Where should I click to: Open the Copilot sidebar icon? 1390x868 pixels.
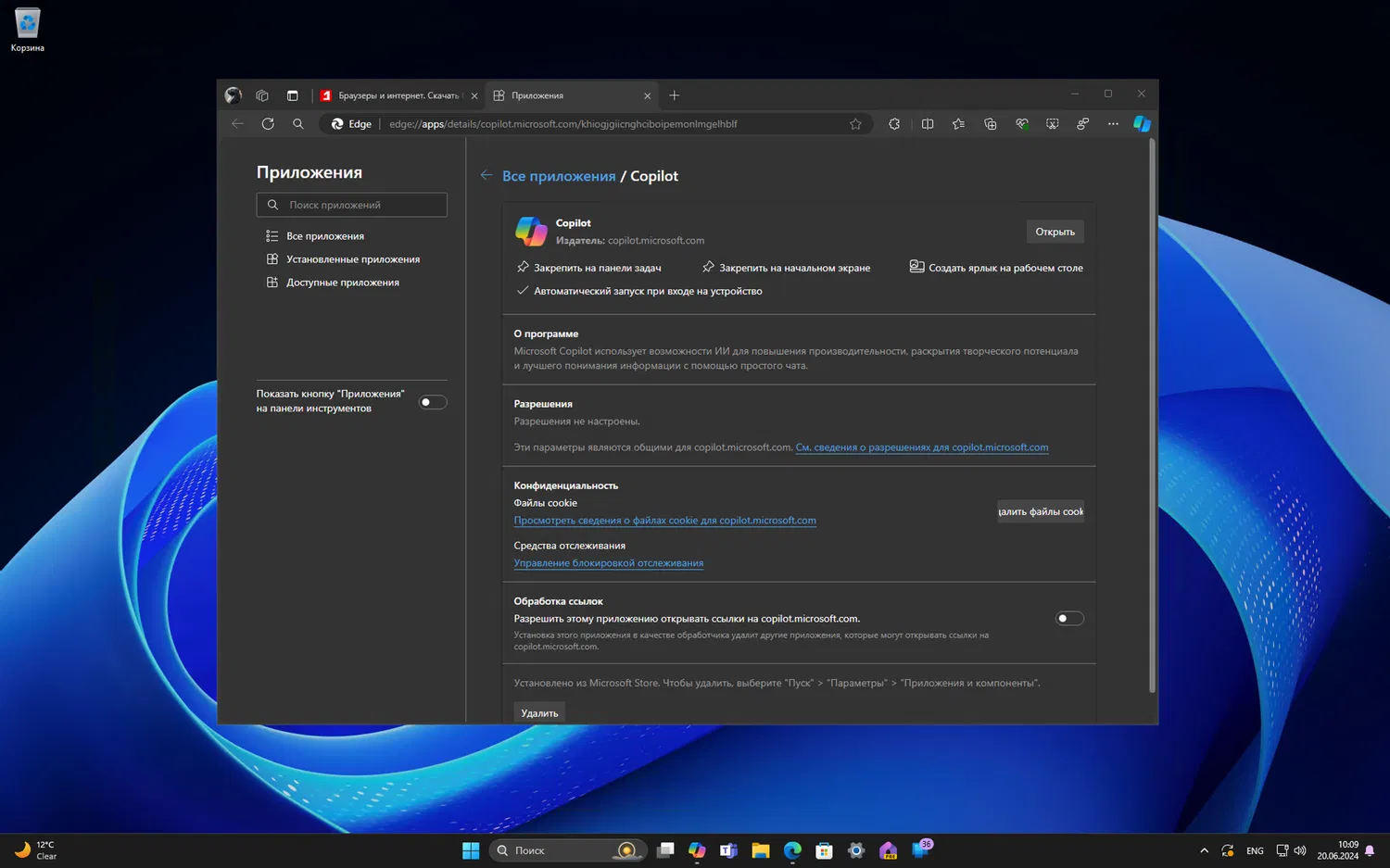pyautogui.click(x=1142, y=124)
